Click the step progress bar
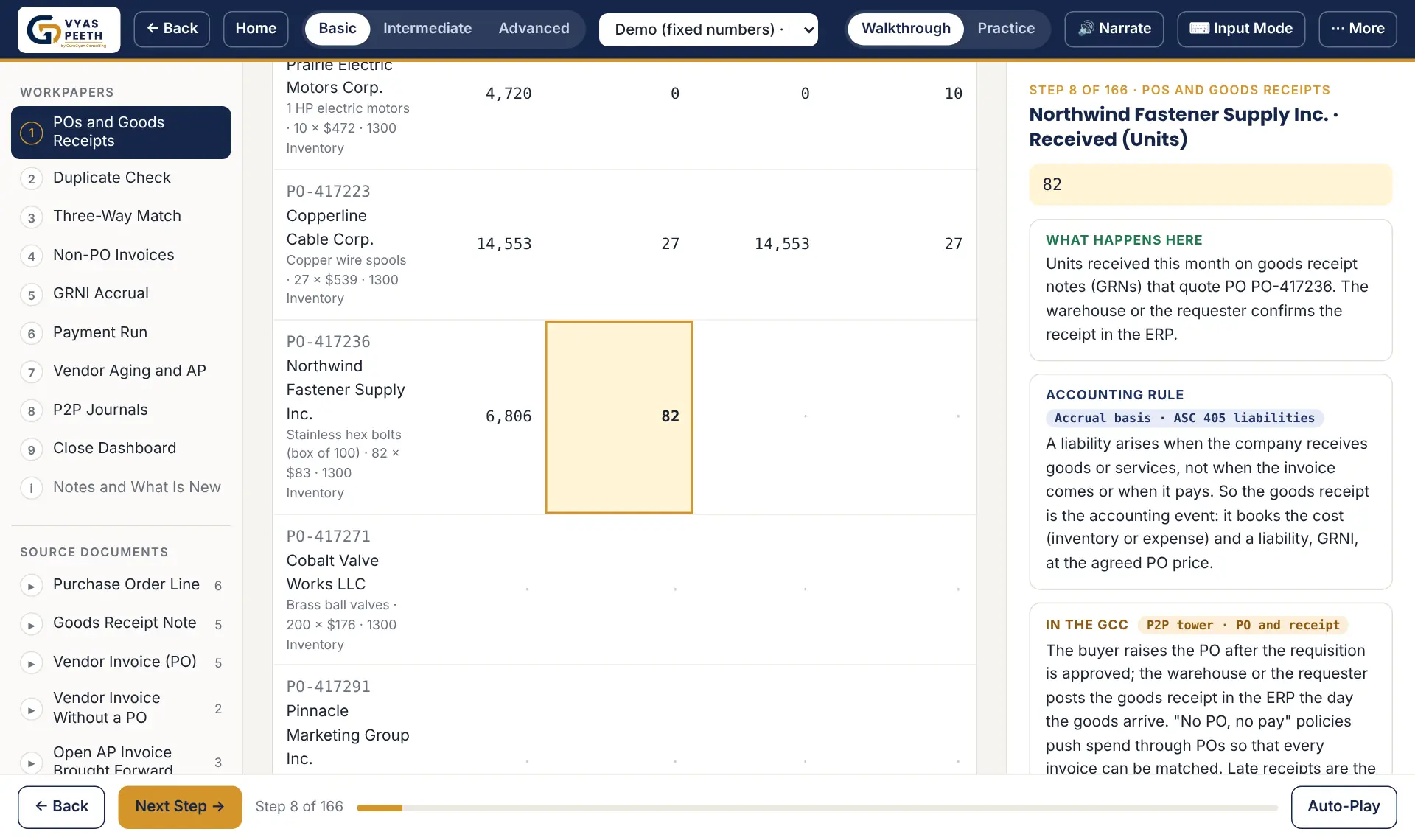1415x840 pixels. tap(817, 808)
